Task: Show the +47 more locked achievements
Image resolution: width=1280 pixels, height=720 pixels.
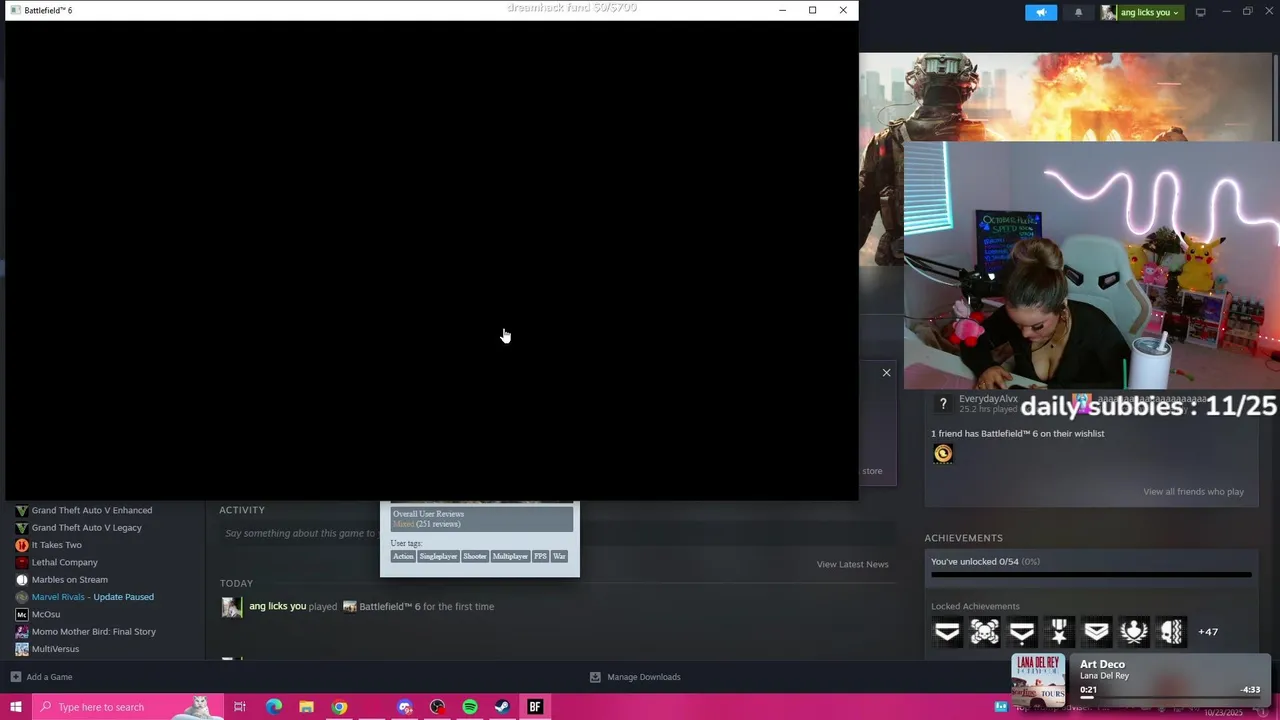Action: click(x=1208, y=632)
